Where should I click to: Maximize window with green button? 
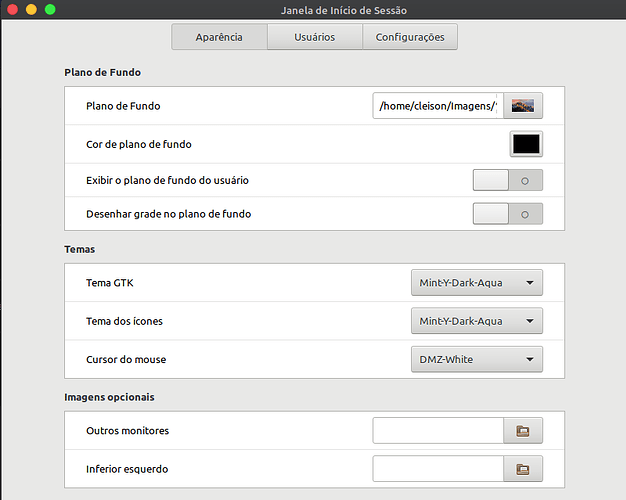tap(50, 9)
